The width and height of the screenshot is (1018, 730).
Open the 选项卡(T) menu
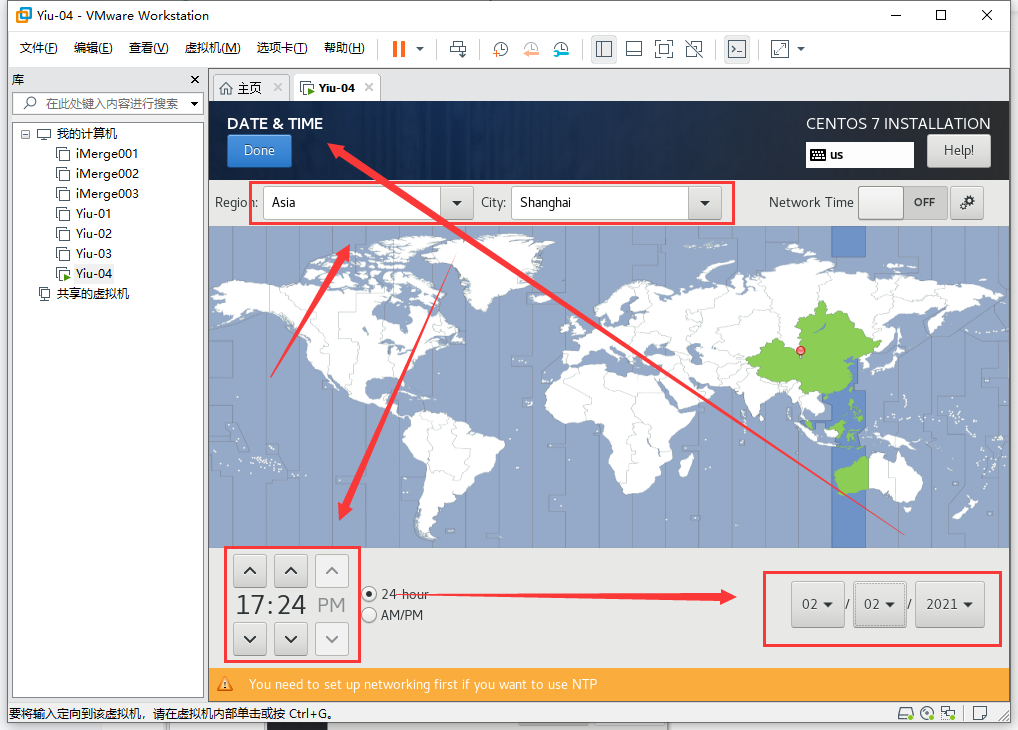tap(282, 48)
